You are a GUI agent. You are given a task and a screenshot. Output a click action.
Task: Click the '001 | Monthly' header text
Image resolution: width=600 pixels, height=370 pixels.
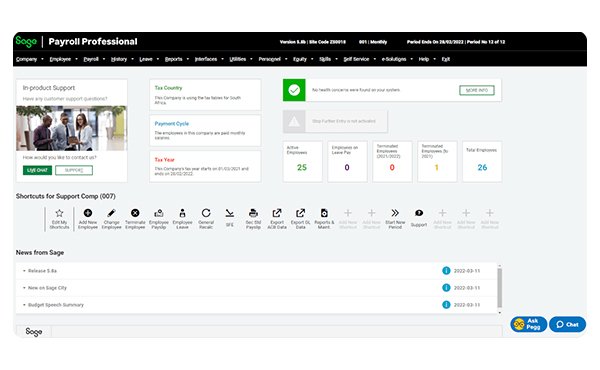click(x=373, y=42)
